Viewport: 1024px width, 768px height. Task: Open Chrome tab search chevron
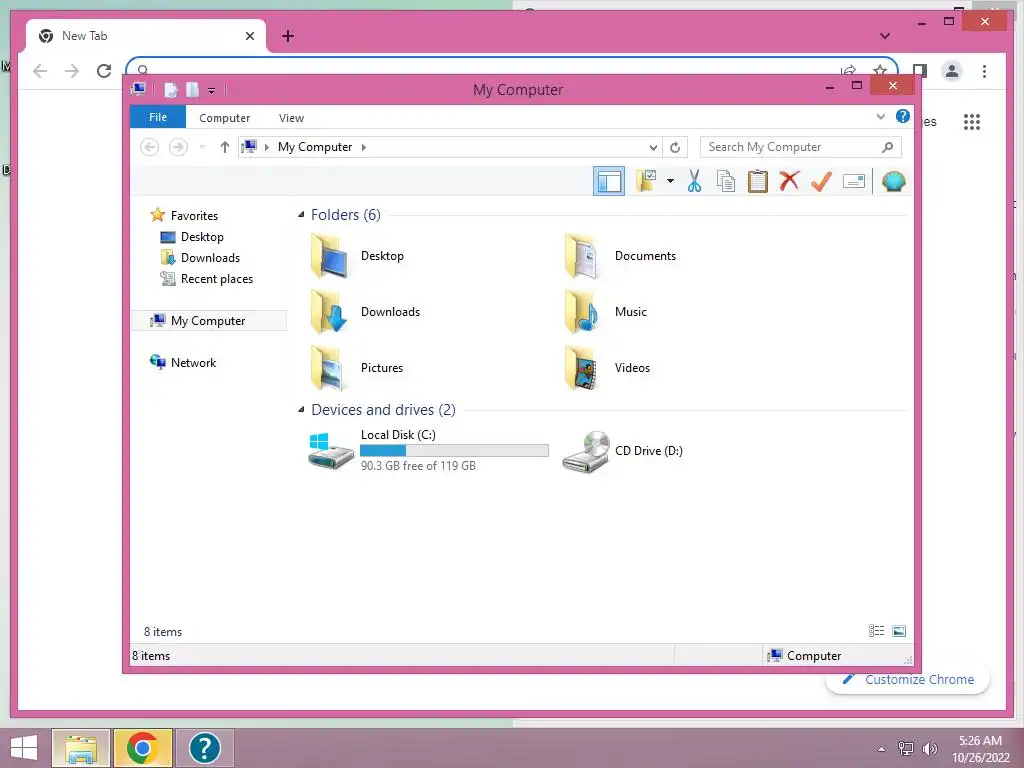click(x=885, y=36)
